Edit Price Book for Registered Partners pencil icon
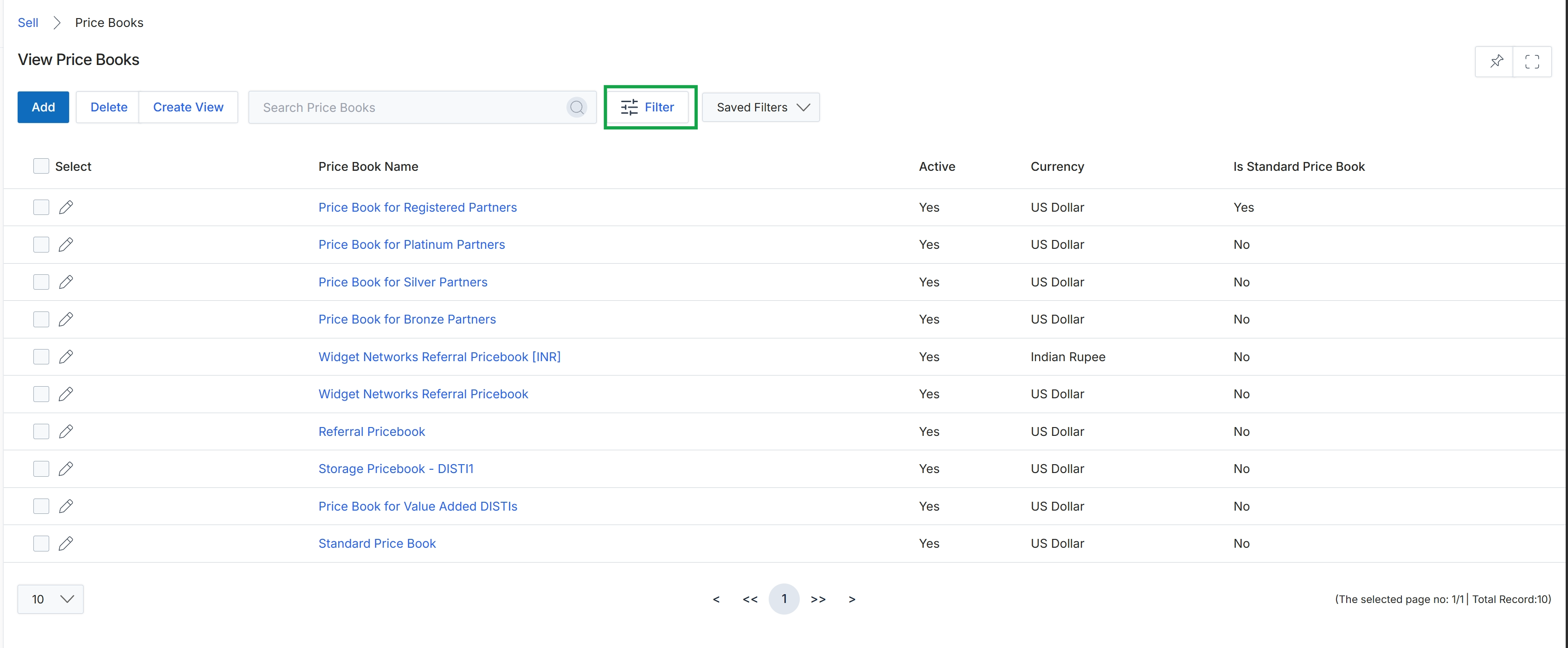This screenshot has height=648, width=1568. tap(66, 207)
